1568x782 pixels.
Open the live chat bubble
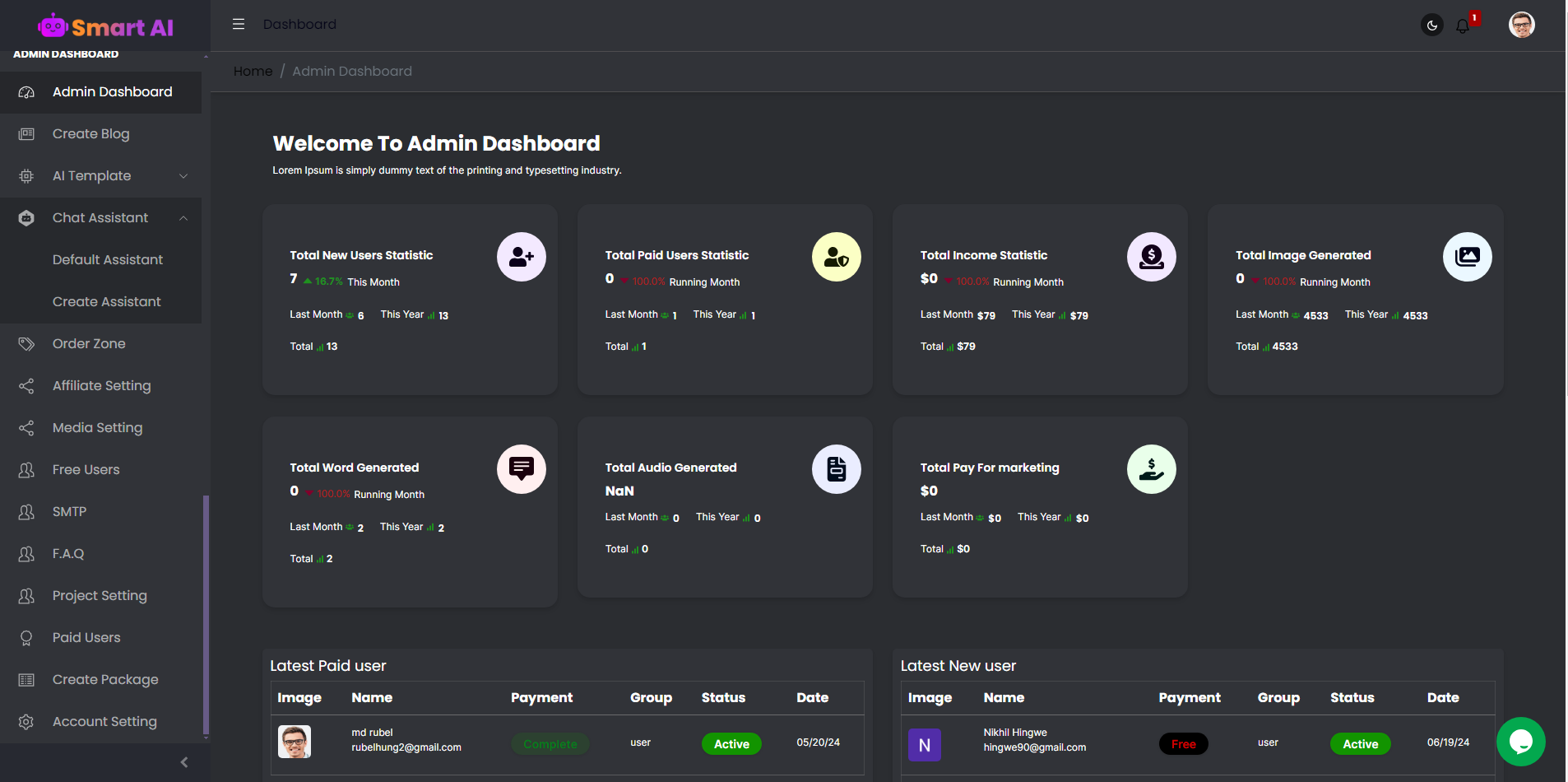(x=1520, y=742)
